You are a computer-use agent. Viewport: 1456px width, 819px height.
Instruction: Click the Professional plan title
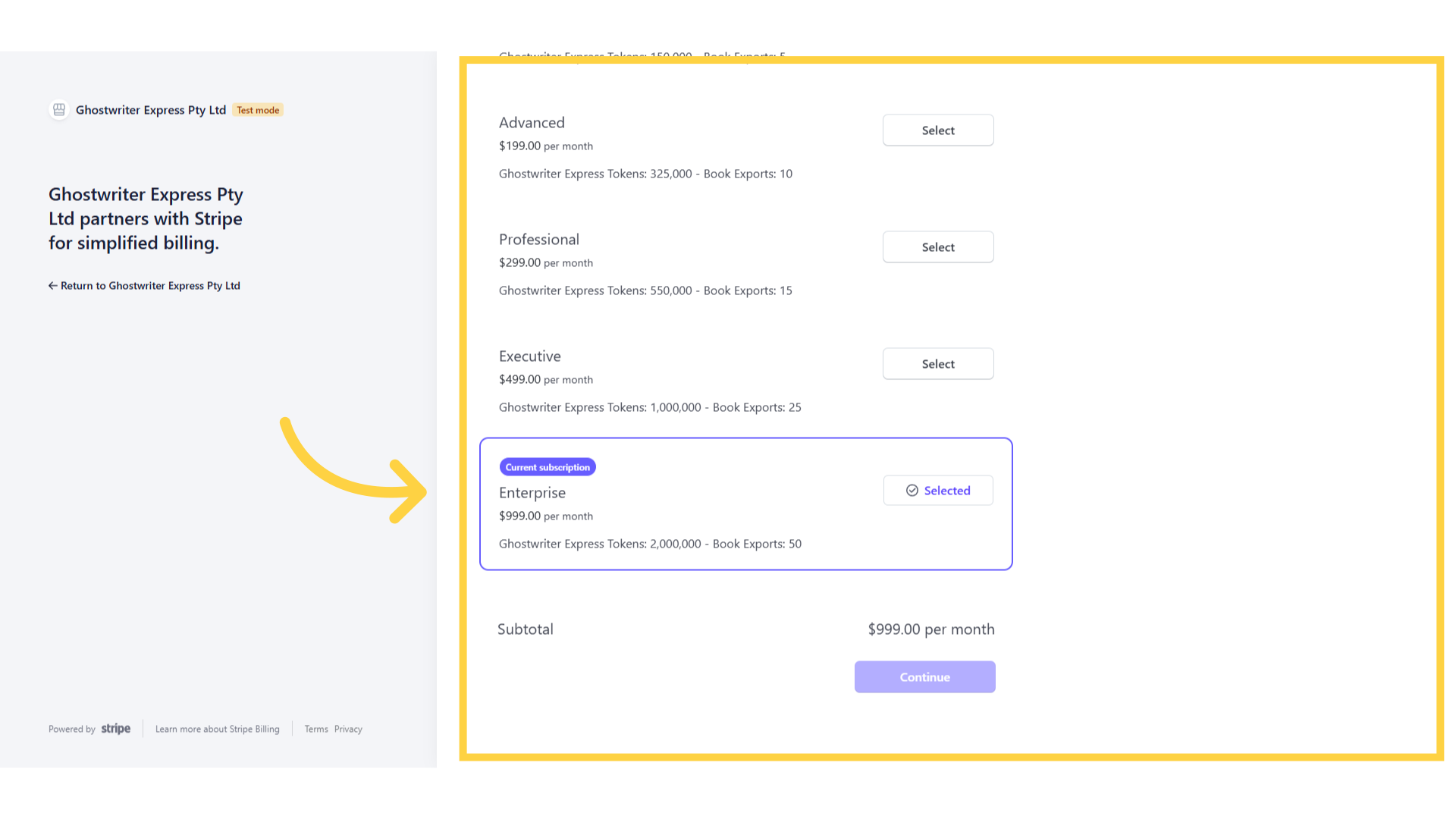click(539, 240)
